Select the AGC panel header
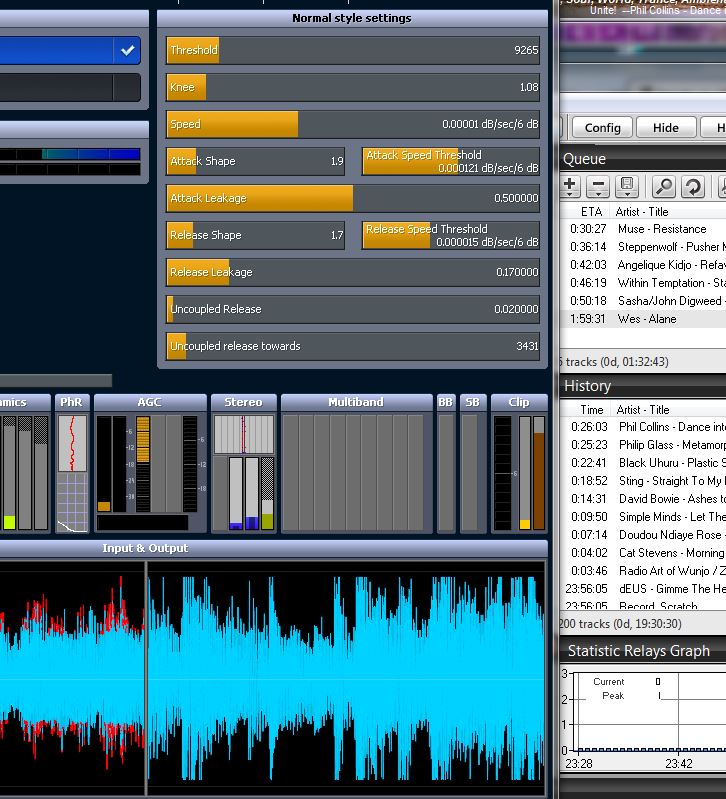This screenshot has width=726, height=799. coord(150,402)
